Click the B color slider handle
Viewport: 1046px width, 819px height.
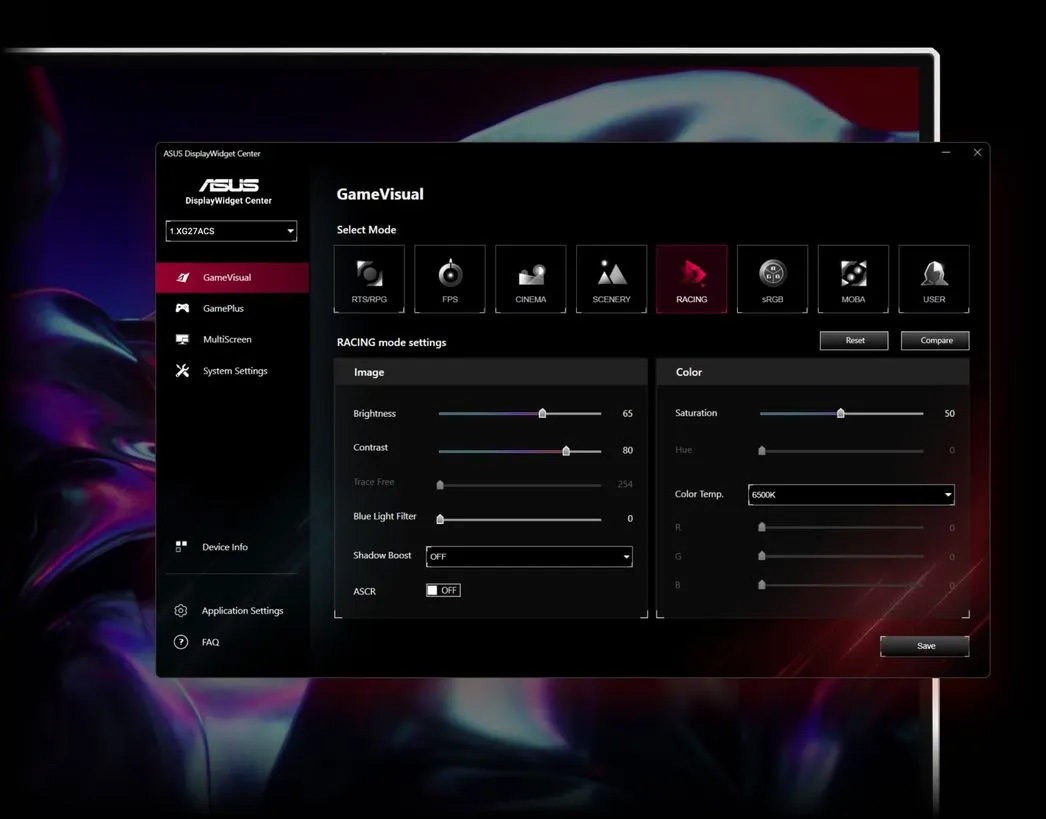click(762, 585)
